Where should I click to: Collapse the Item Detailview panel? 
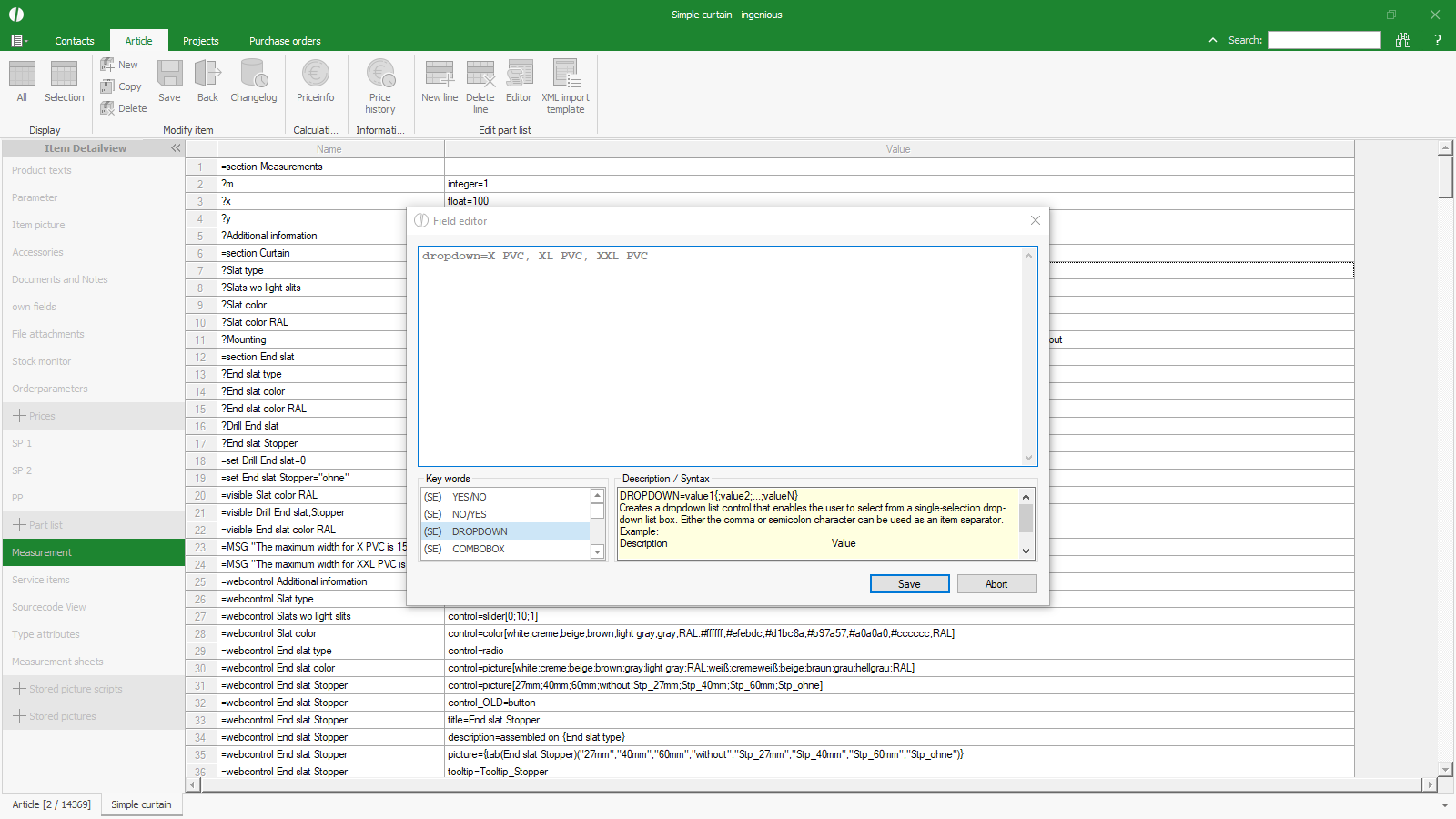176,148
